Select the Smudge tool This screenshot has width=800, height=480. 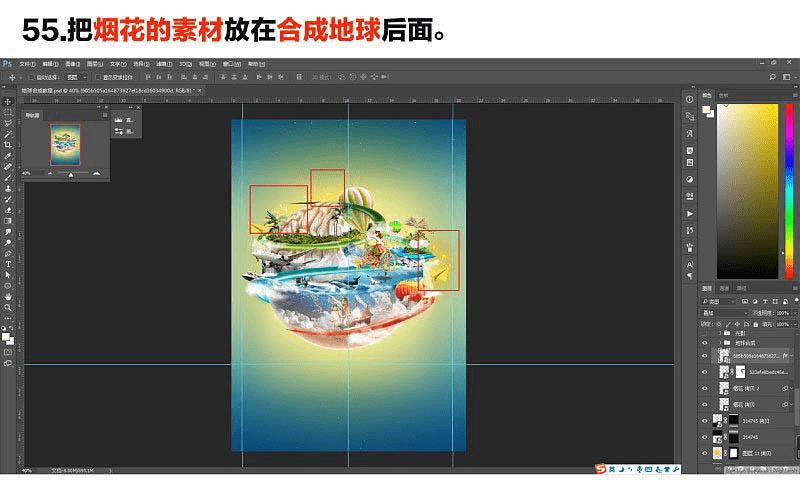pos(8,232)
